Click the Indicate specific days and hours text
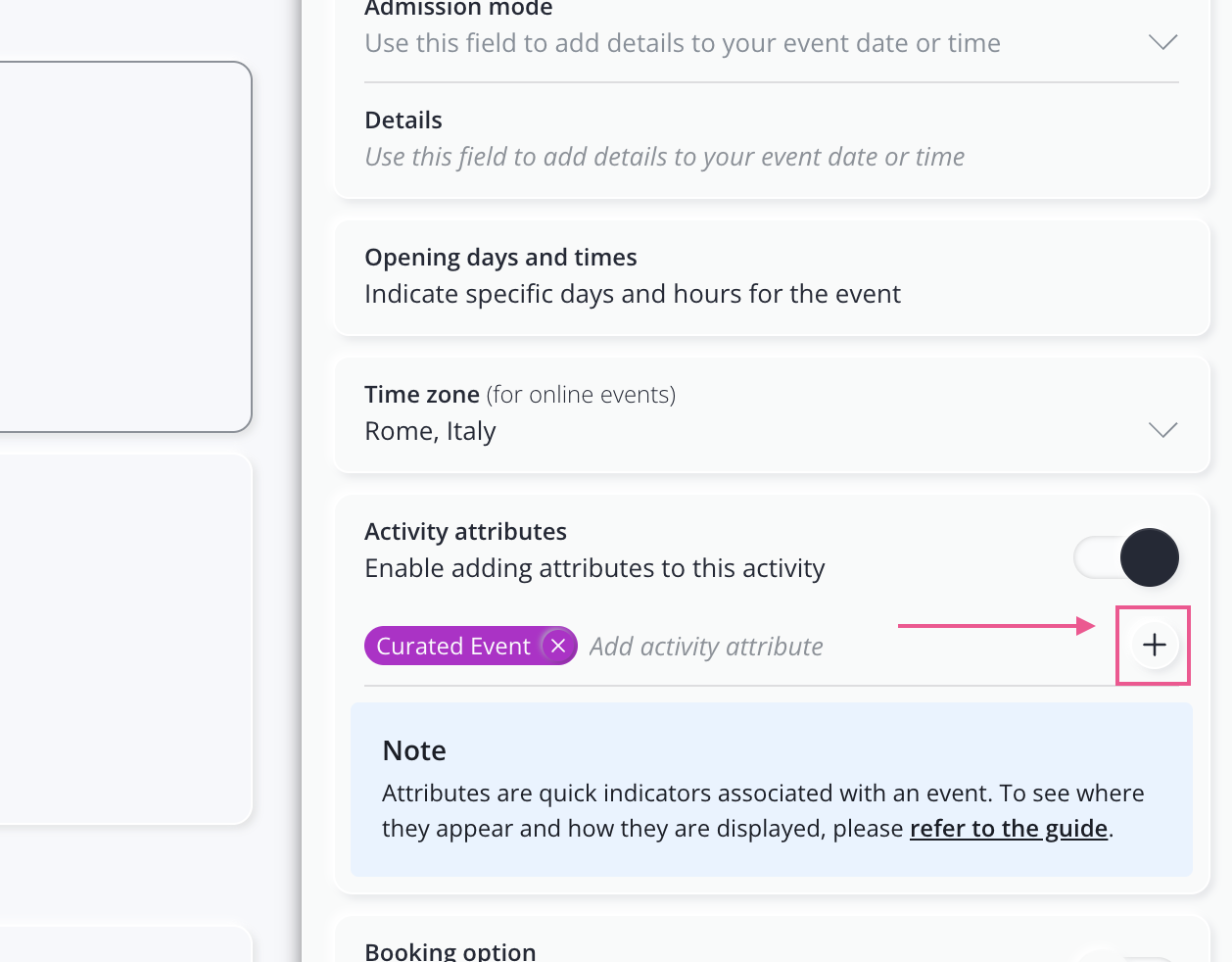Screen dimensions: 1232x962 click(632, 294)
